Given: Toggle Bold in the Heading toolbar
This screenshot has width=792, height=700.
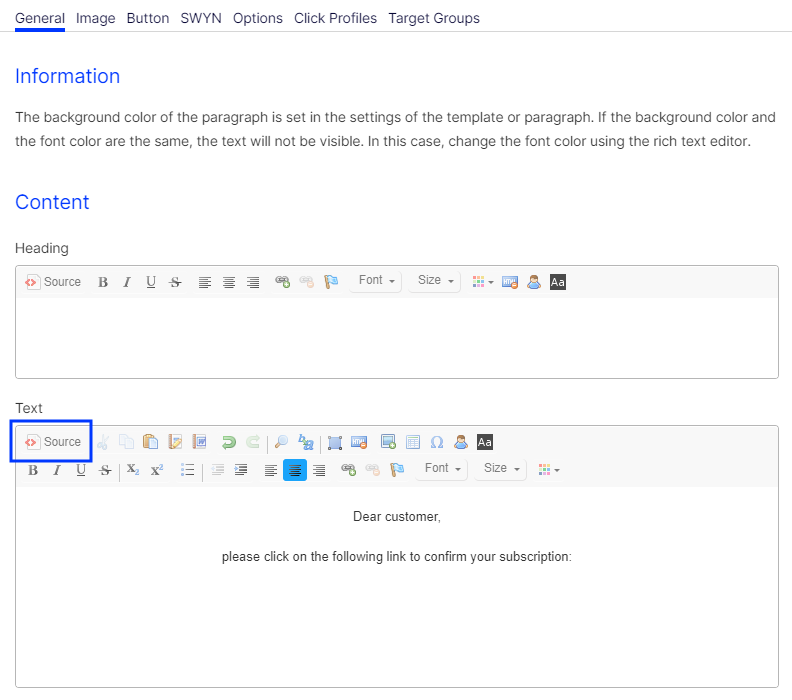Looking at the screenshot, I should coord(103,282).
